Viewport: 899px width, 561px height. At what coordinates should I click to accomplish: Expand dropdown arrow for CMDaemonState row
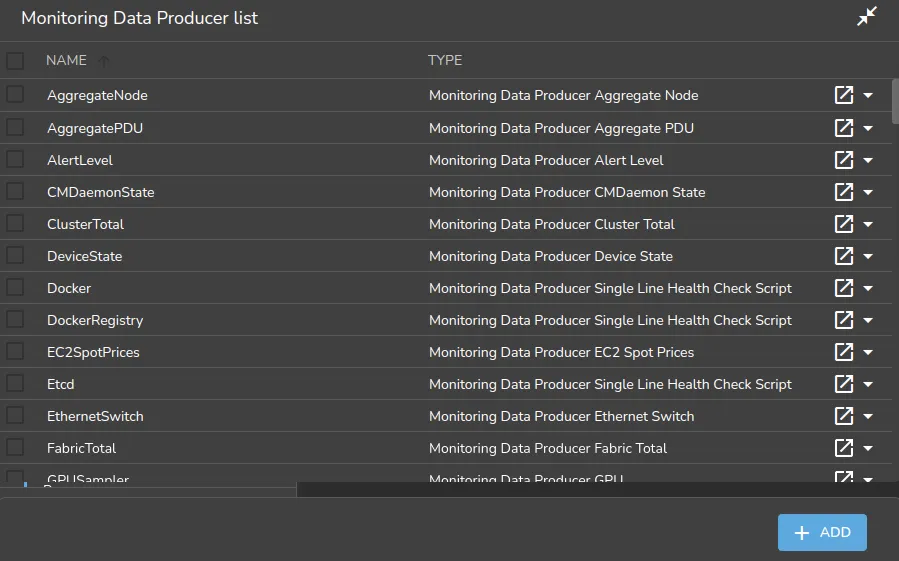(868, 192)
